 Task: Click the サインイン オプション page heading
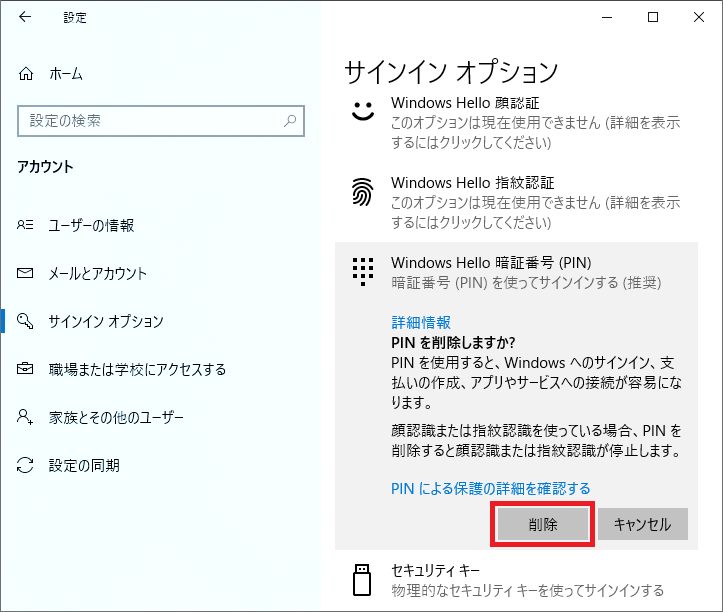pyautogui.click(x=451, y=72)
